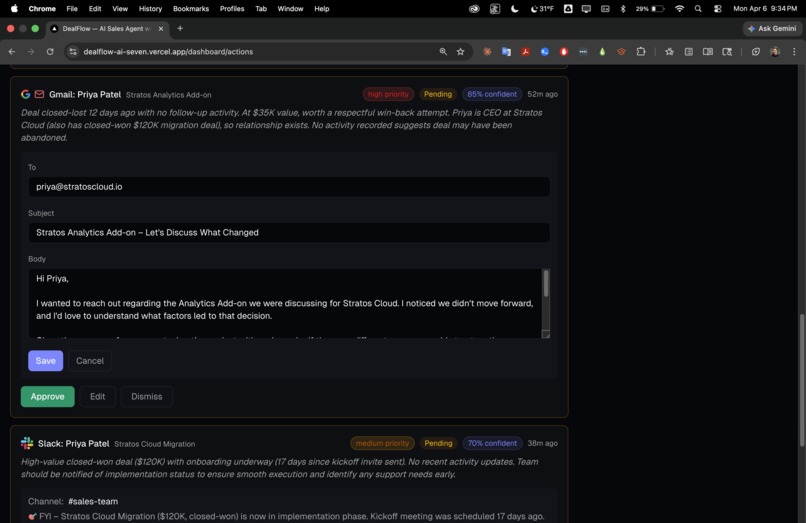Image resolution: width=806 pixels, height=523 pixels.
Task: Open Creative Cloud menu bar icon
Action: [474, 9]
